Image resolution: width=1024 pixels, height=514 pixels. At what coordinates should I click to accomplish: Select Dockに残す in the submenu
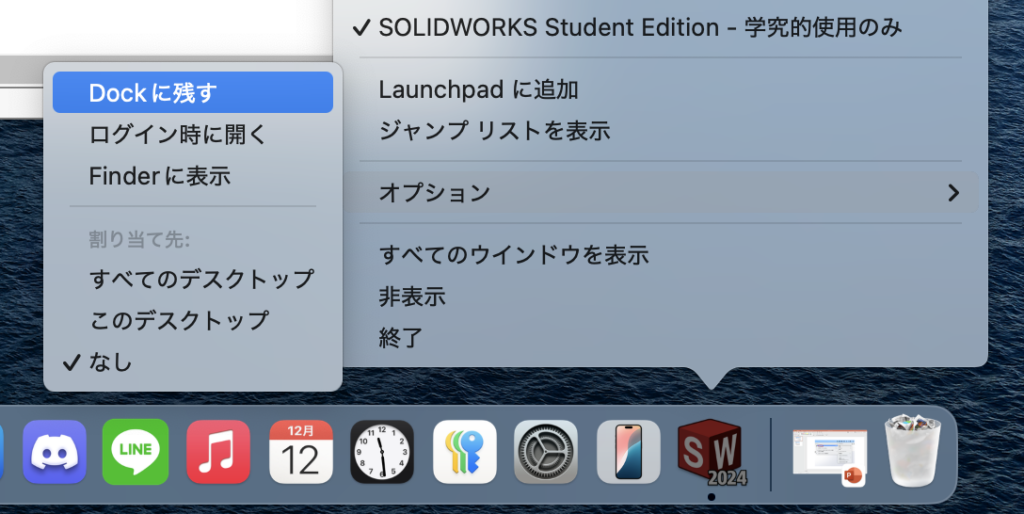(x=193, y=93)
